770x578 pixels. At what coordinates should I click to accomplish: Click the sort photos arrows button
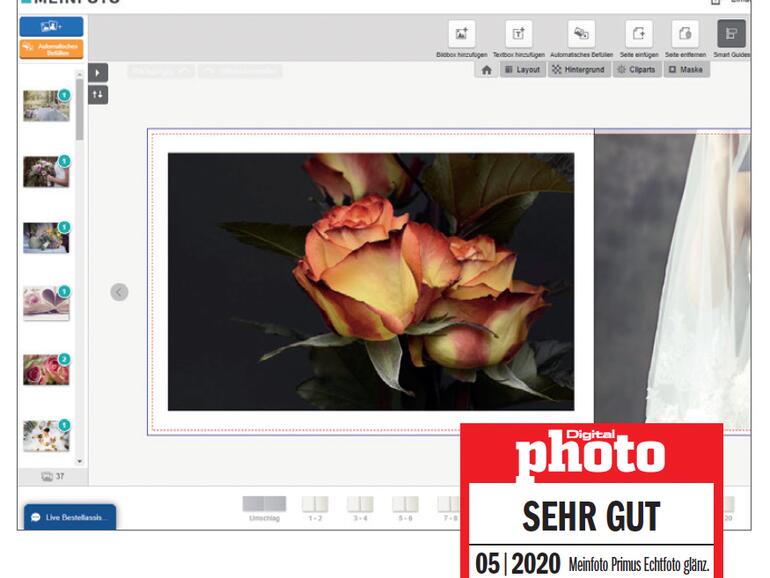[98, 95]
